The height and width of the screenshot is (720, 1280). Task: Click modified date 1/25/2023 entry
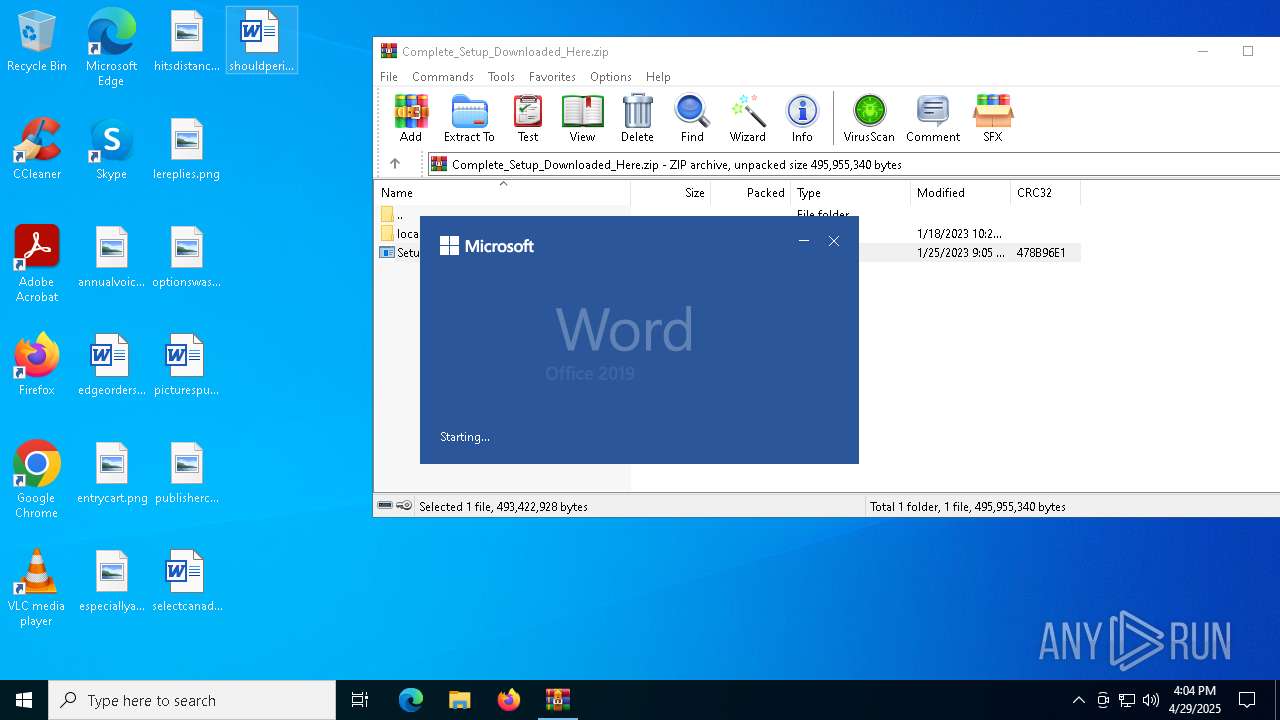tap(961, 253)
